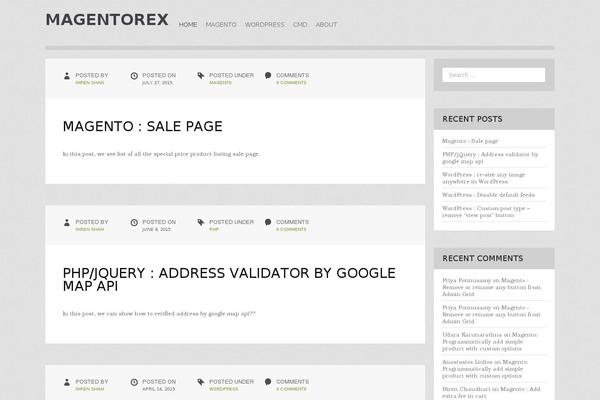
Task: Click the tag icon above the Magento category
Action: (x=201, y=76)
